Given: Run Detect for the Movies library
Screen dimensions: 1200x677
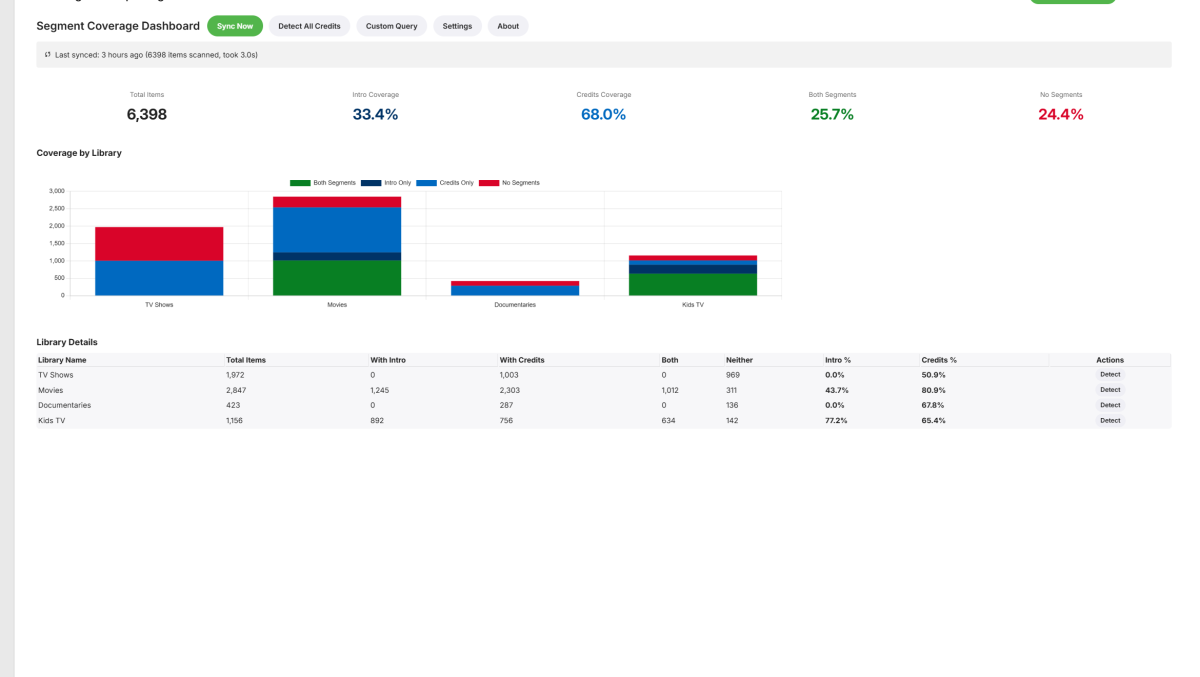Looking at the screenshot, I should (1110, 390).
